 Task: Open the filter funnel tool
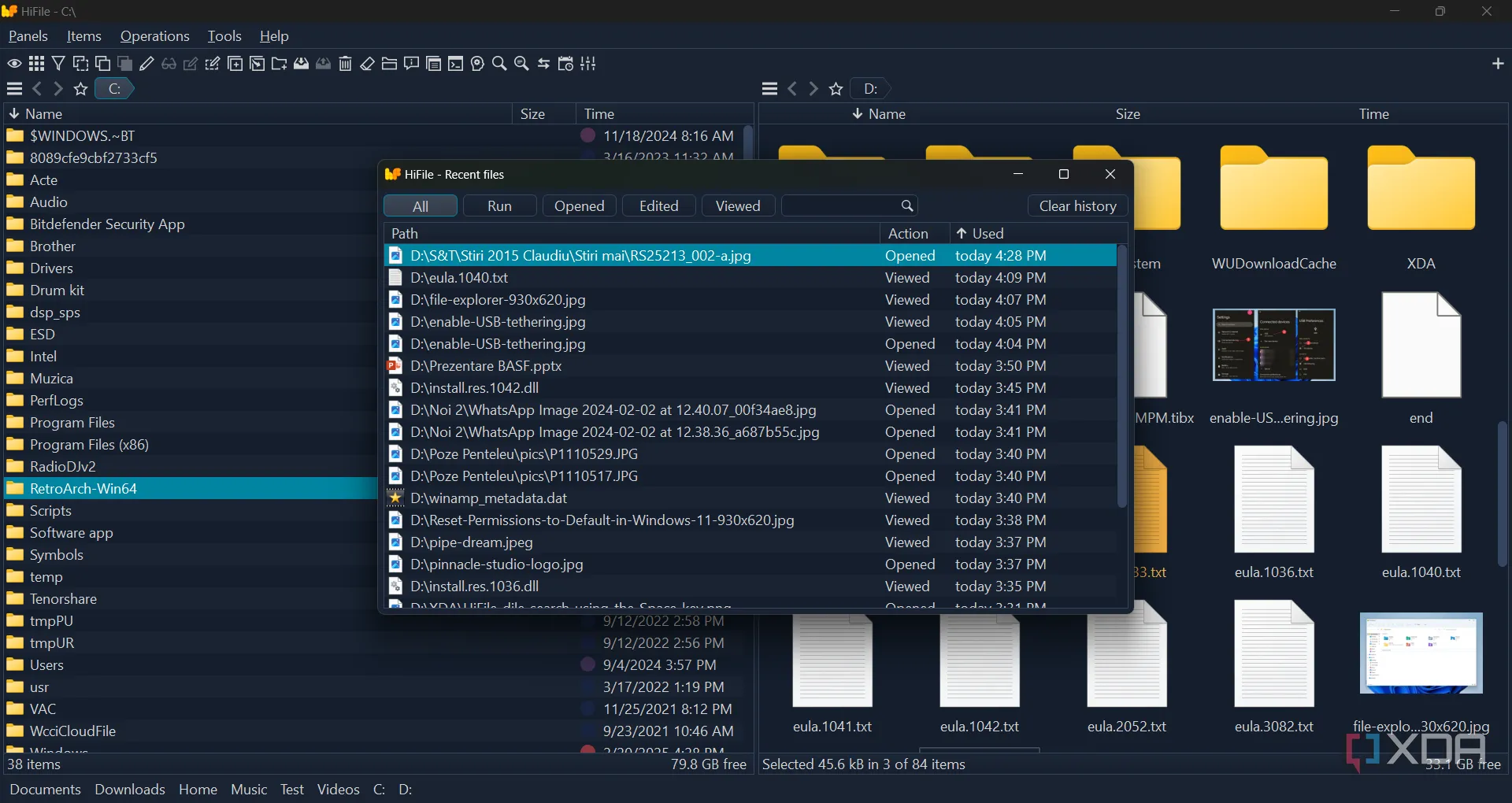pos(58,64)
